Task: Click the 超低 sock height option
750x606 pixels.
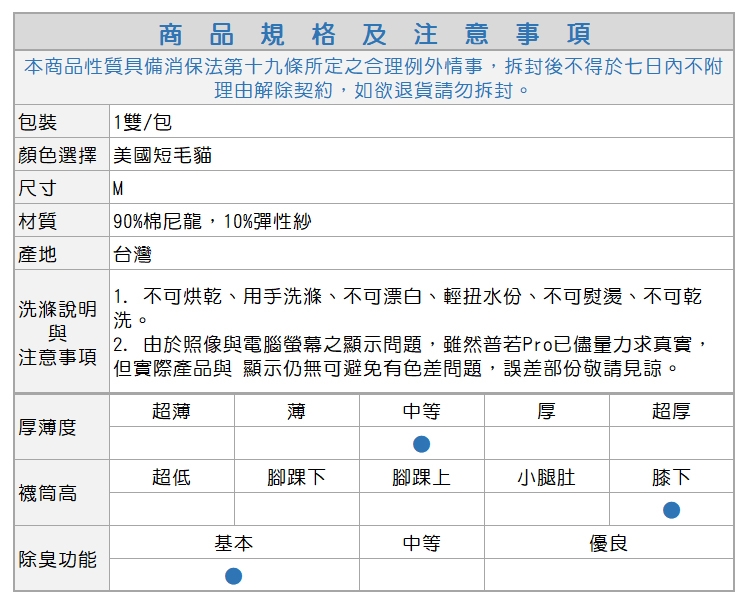Action: 171,477
